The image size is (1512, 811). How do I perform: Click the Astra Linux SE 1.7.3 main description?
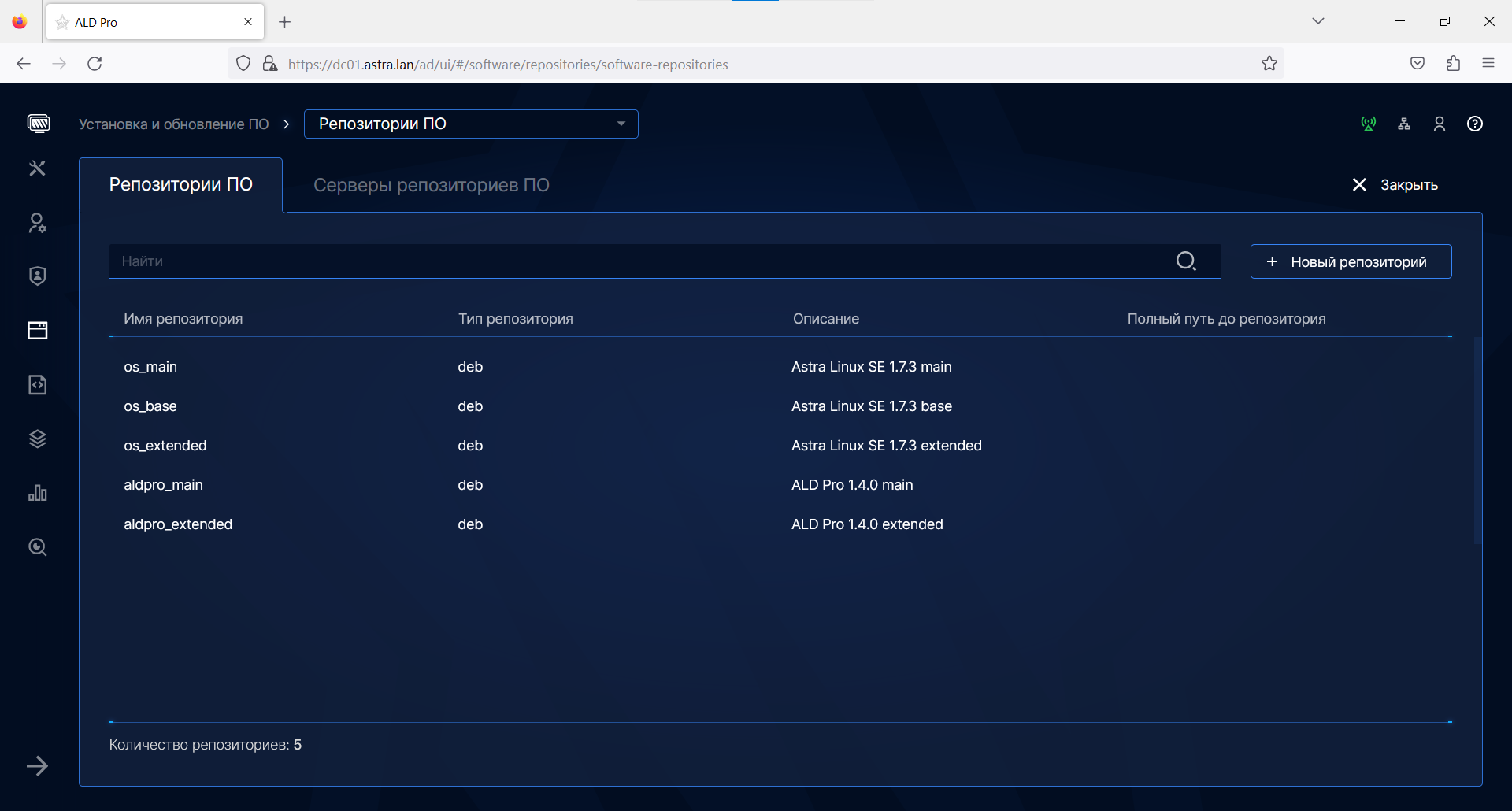click(872, 367)
